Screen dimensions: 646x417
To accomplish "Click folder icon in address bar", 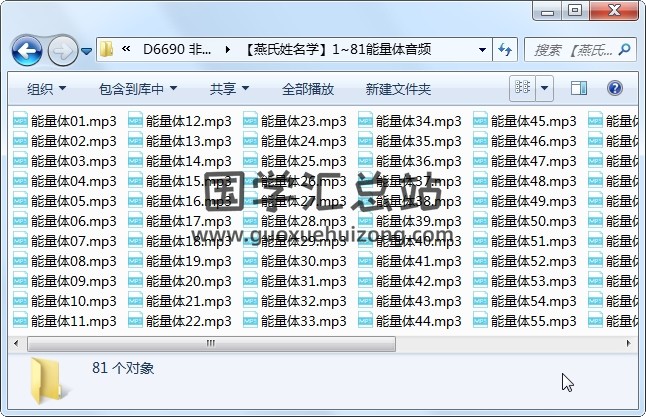I will click(107, 49).
